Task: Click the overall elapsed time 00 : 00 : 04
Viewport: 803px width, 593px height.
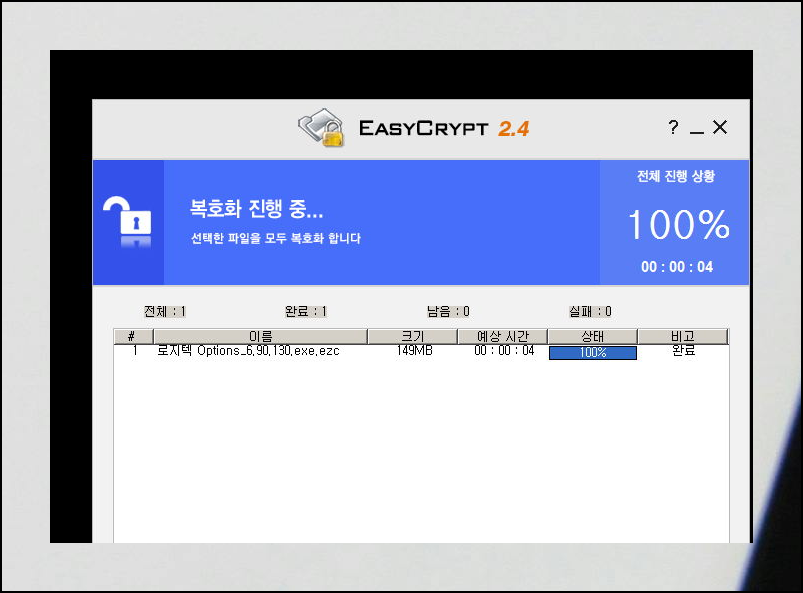Action: (x=677, y=267)
